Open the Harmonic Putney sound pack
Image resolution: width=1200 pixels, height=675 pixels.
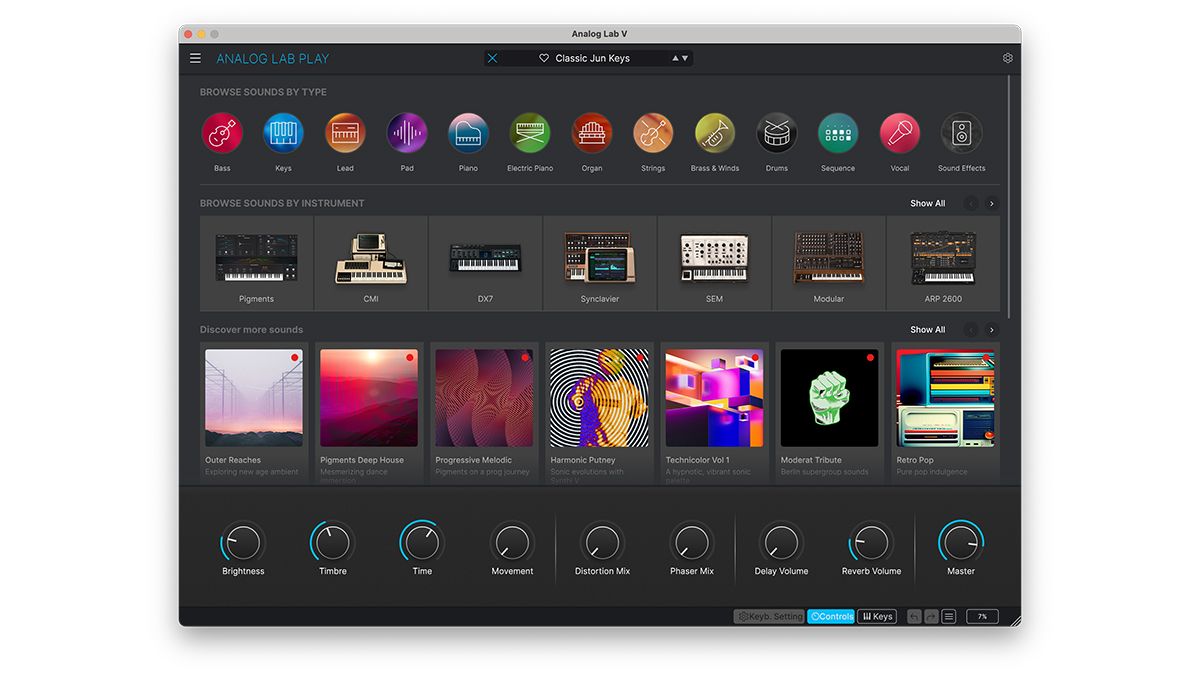[x=598, y=396]
